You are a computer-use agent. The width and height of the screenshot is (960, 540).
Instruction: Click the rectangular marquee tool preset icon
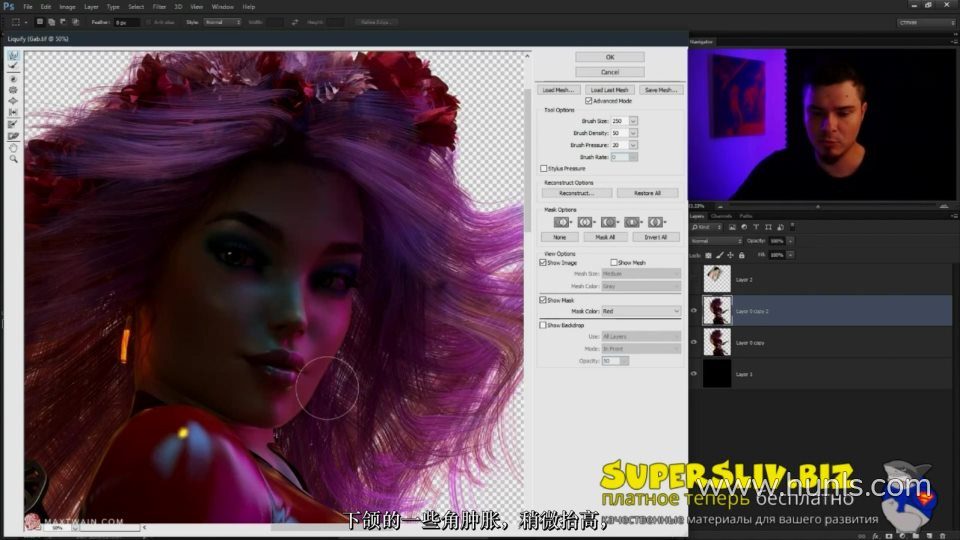tap(16, 22)
